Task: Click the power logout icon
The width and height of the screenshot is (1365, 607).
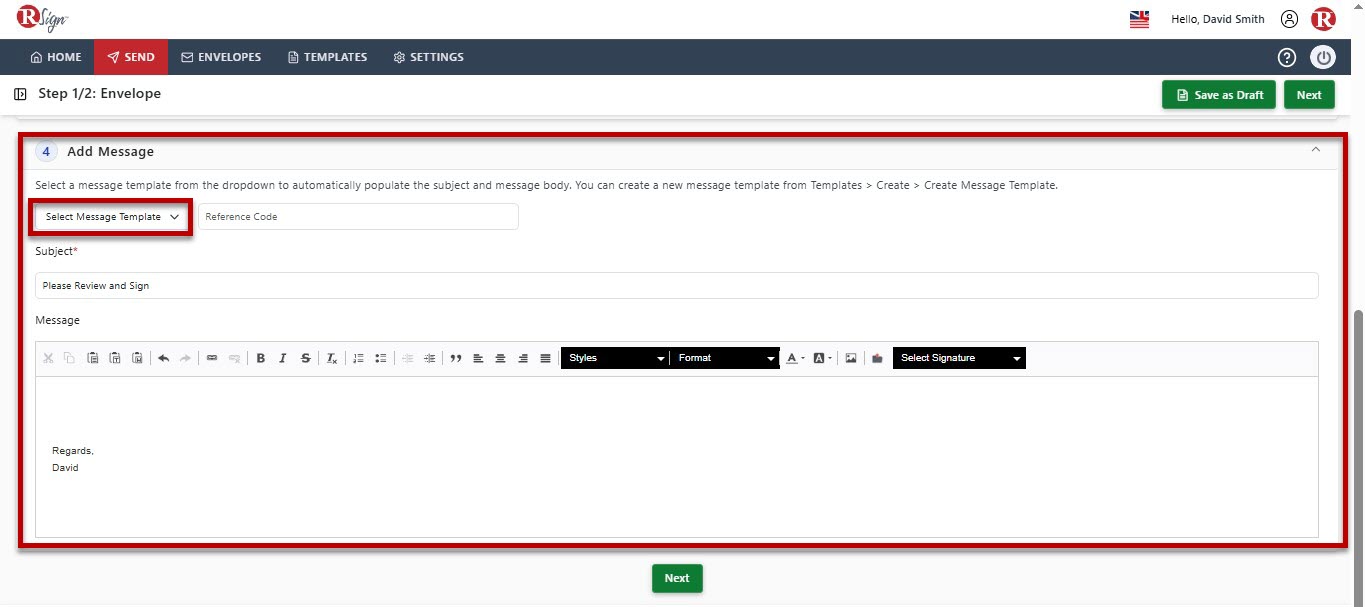Action: pyautogui.click(x=1323, y=57)
